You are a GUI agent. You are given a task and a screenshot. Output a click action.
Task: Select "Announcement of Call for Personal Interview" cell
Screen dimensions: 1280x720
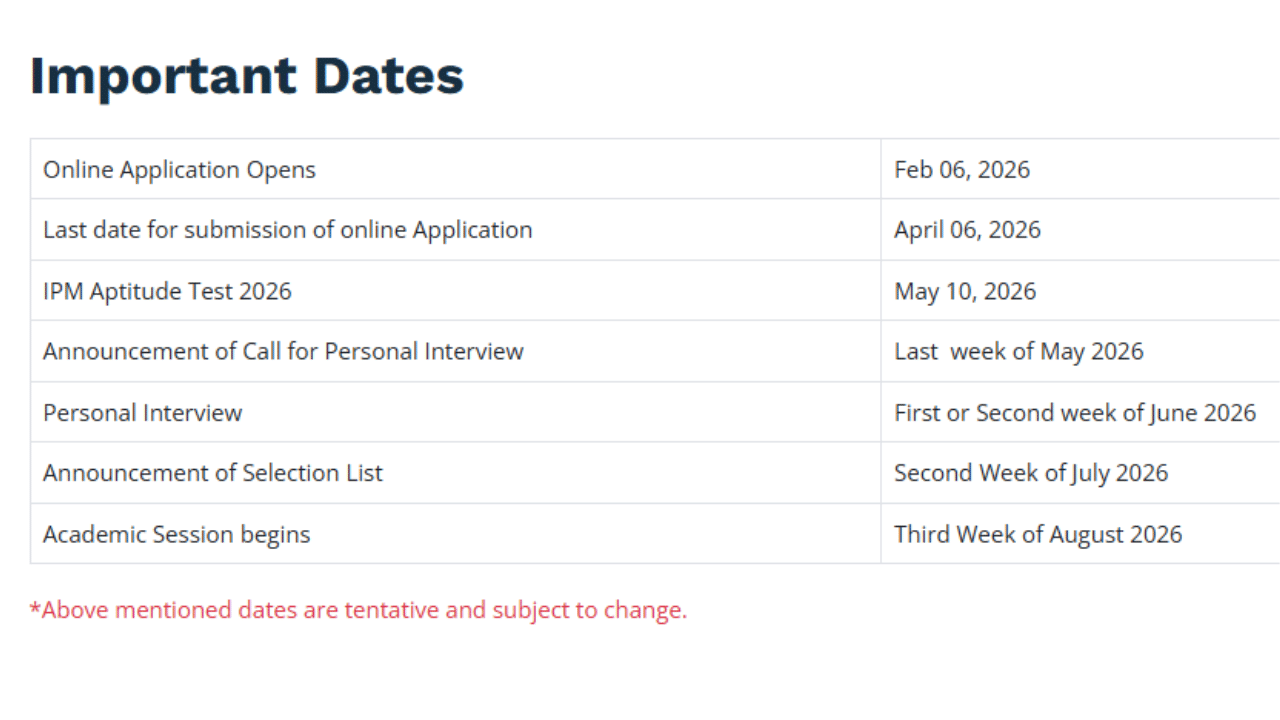(283, 352)
